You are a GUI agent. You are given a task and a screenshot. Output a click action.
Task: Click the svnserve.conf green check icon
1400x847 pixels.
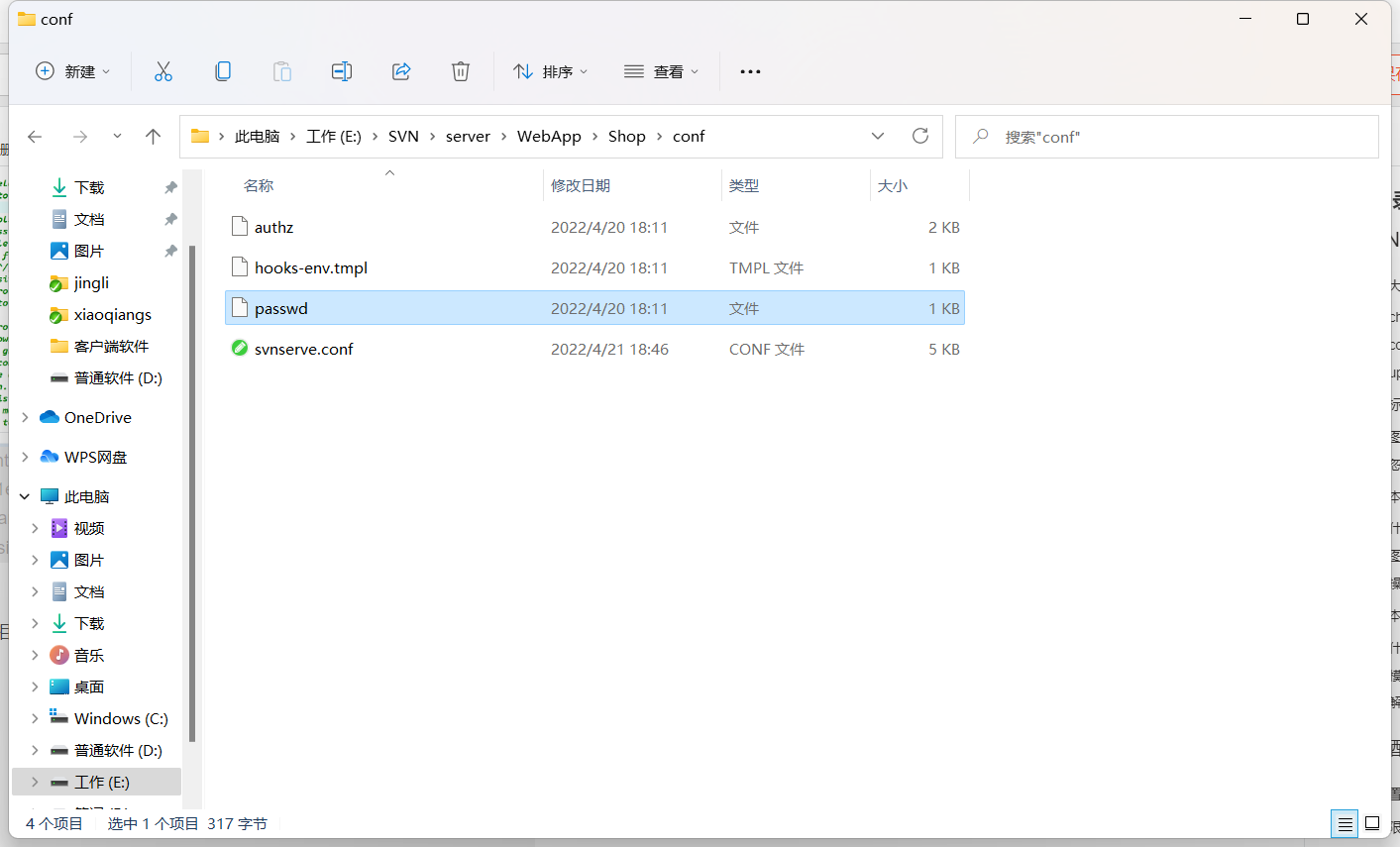tap(239, 349)
